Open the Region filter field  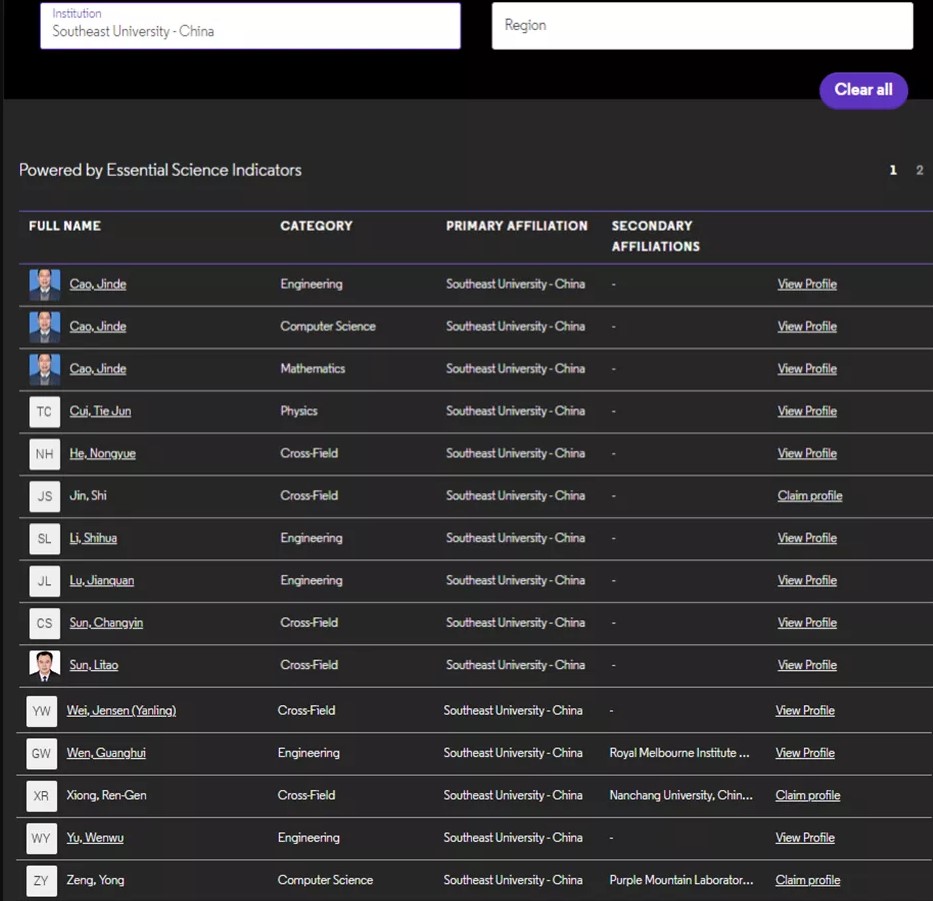pos(702,26)
